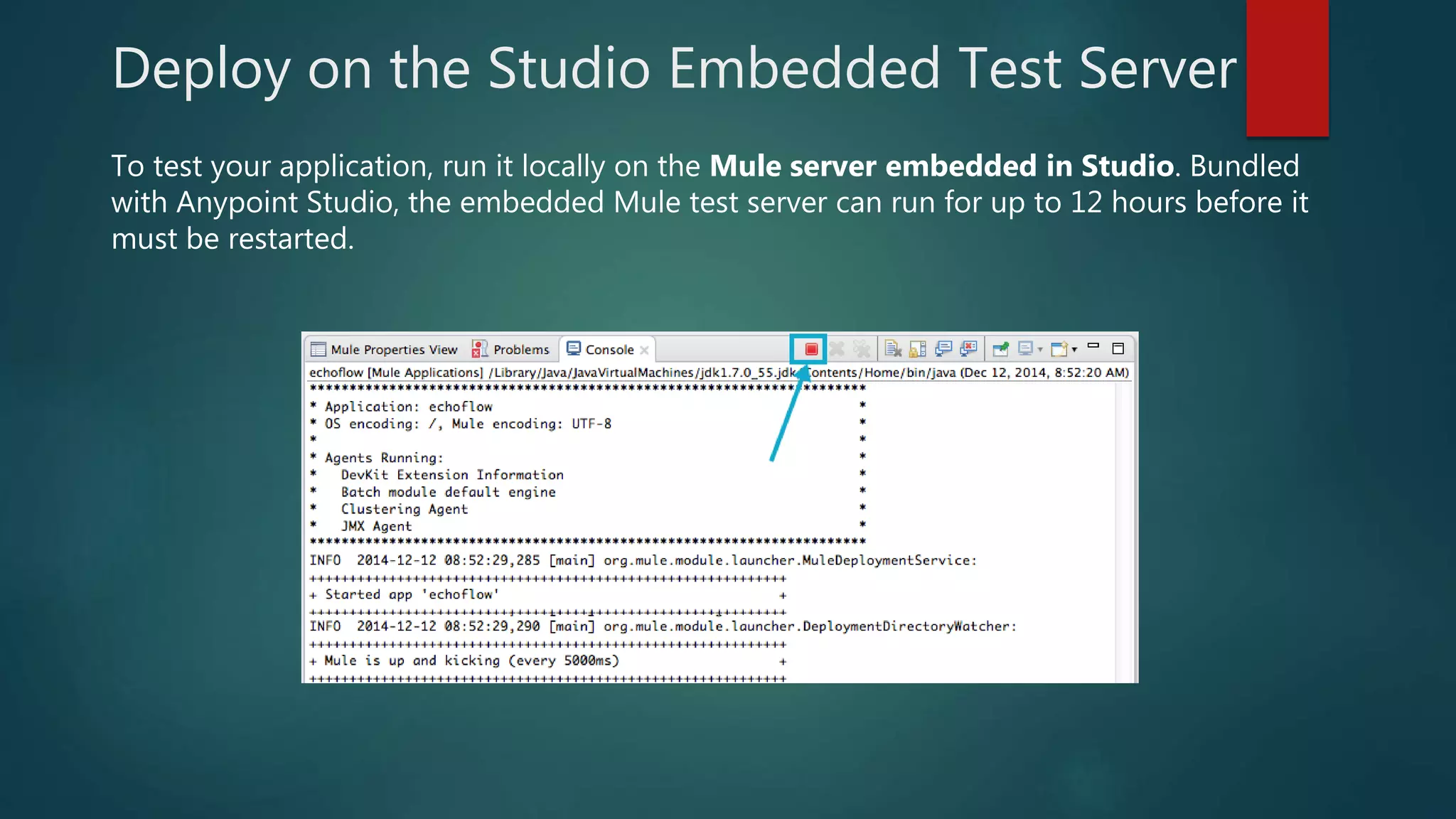The image size is (1456, 819).
Task: Click the MuleDeploymentService INFO log line
Action: [643, 560]
